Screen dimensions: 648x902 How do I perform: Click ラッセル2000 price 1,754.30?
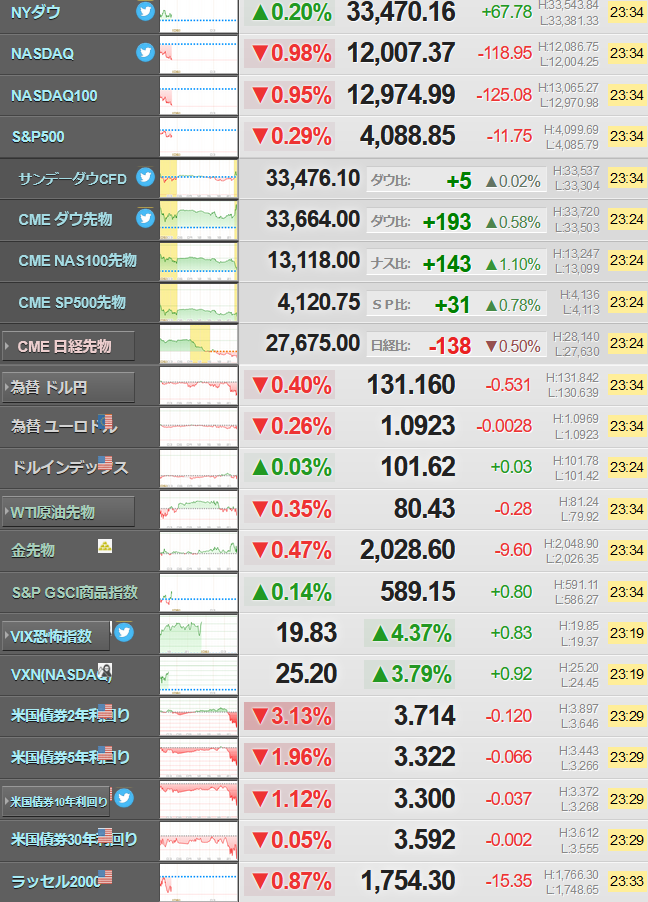[x=409, y=881]
